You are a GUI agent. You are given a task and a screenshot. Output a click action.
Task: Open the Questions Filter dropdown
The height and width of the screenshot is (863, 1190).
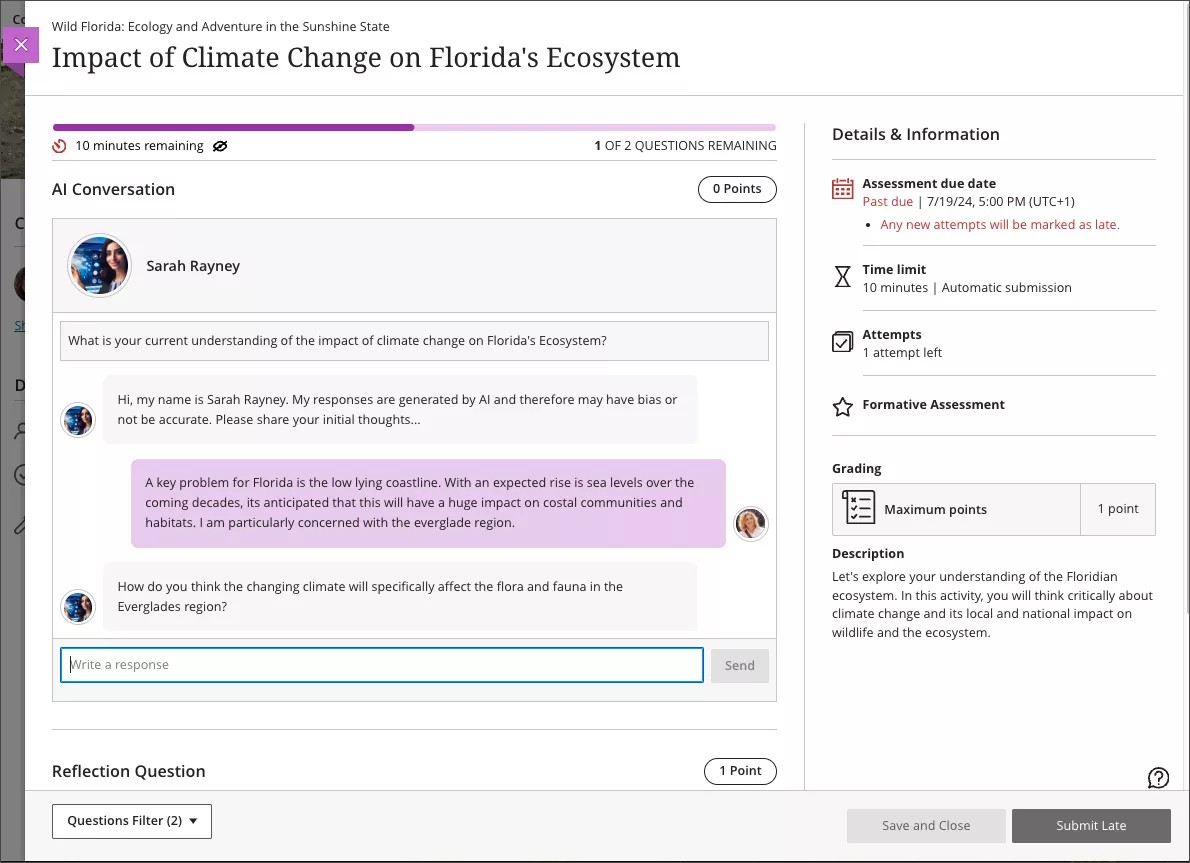click(x=131, y=821)
